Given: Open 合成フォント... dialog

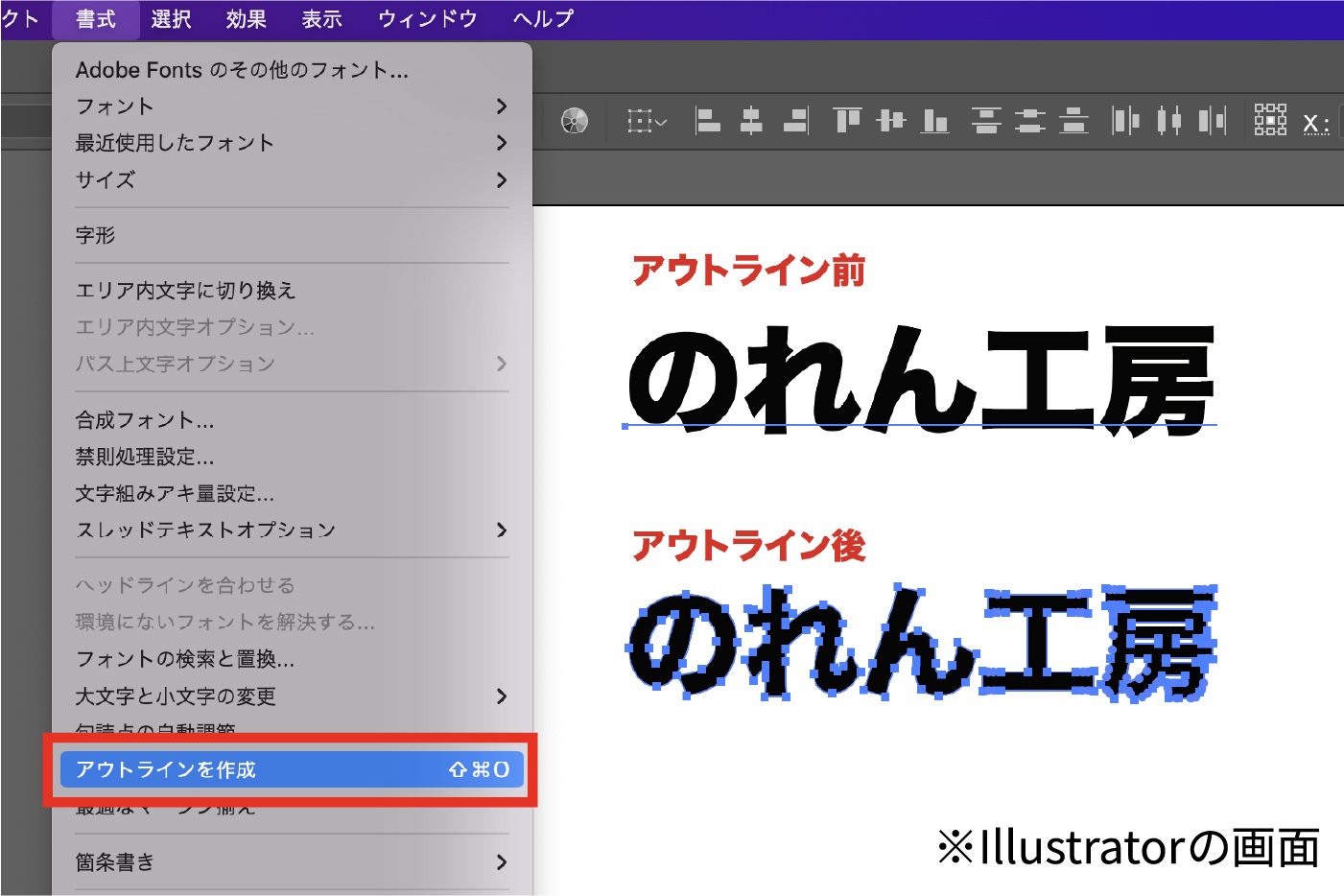Looking at the screenshot, I should coord(292,420).
